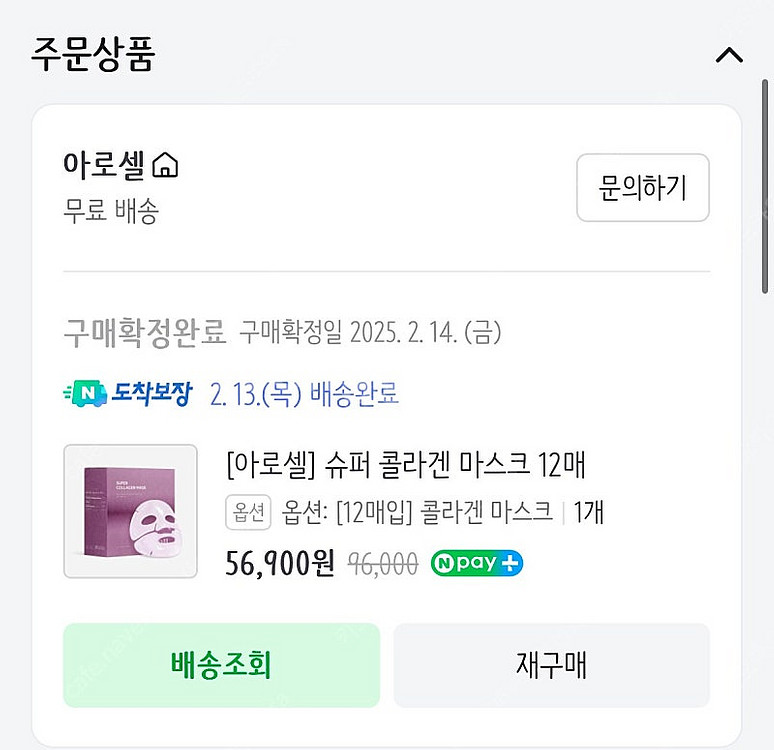Click the 아로셀 store home icon
The image size is (774, 750).
(x=166, y=165)
